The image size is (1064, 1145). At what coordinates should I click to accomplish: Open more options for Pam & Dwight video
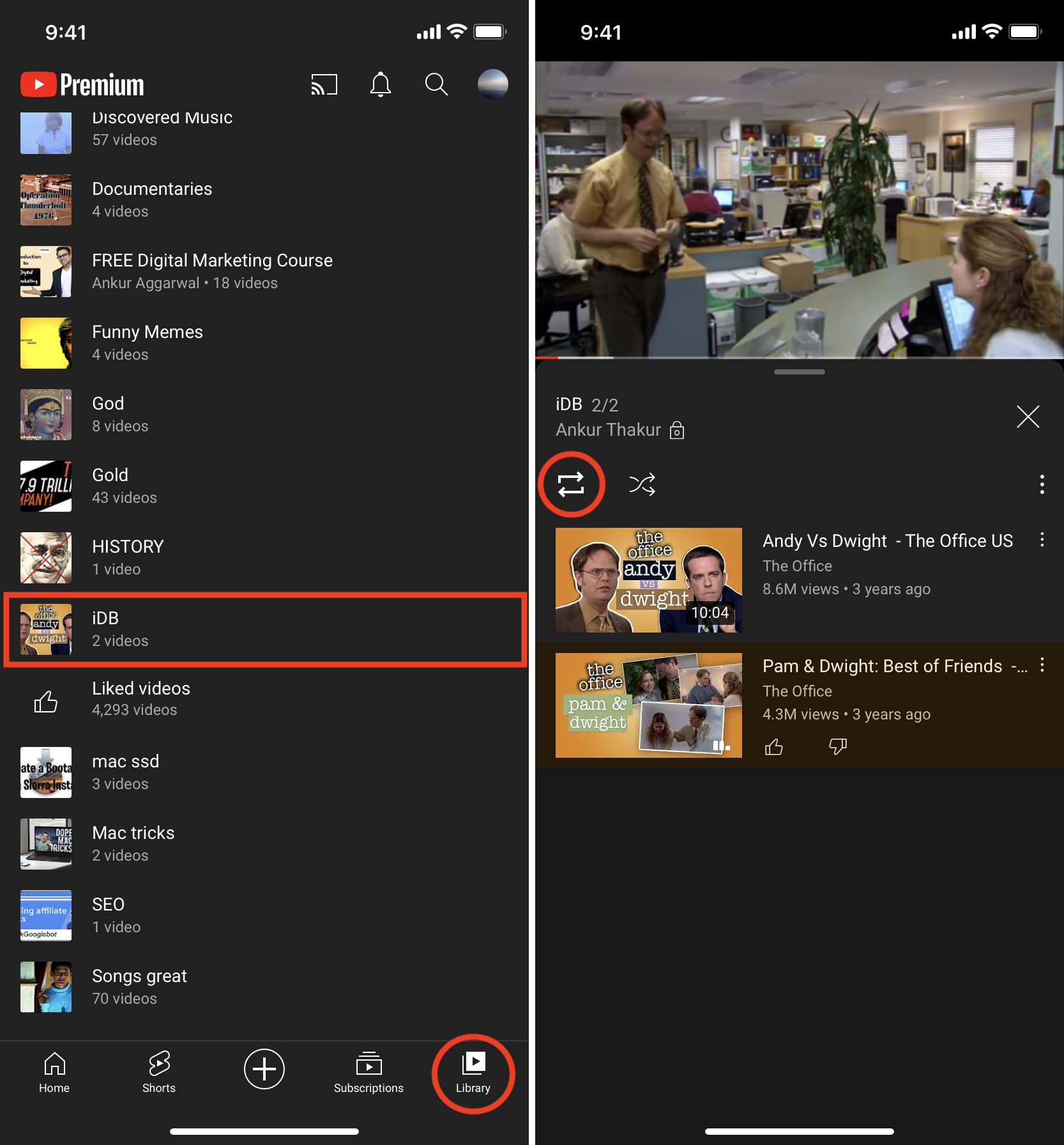1042,665
